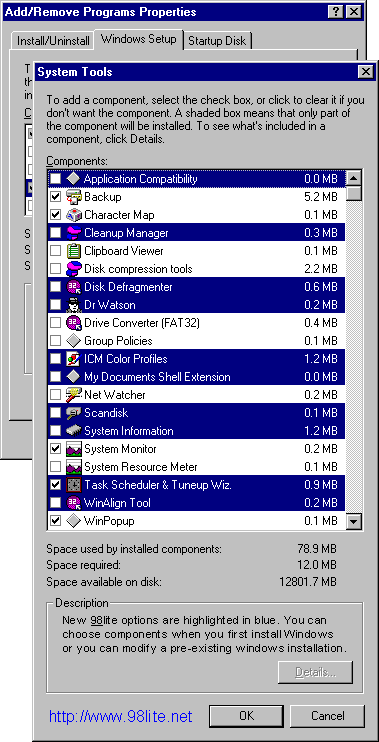The image size is (379, 742).
Task: Select the My Documents Shell Extension row text
Action: pyautogui.click(x=157, y=377)
